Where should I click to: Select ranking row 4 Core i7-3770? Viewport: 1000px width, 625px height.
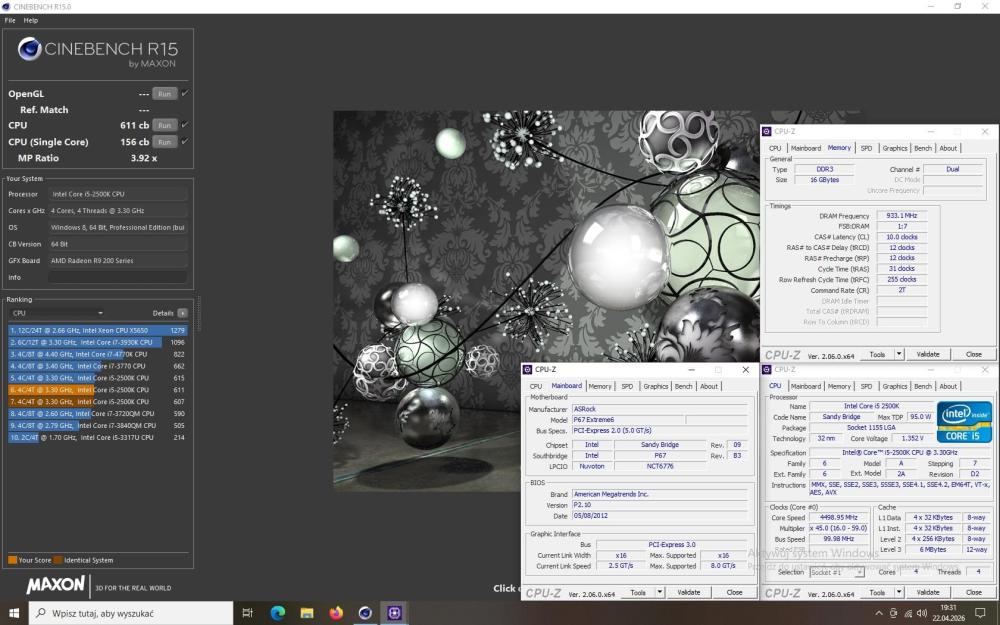click(x=98, y=366)
